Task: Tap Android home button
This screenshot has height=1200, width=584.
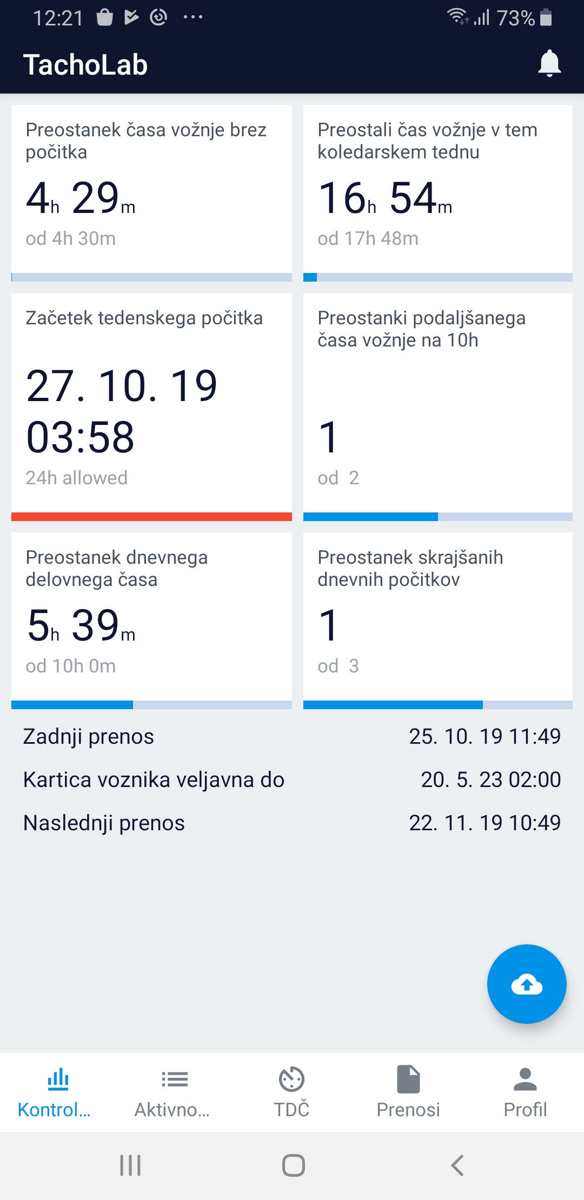Action: 293,1164
